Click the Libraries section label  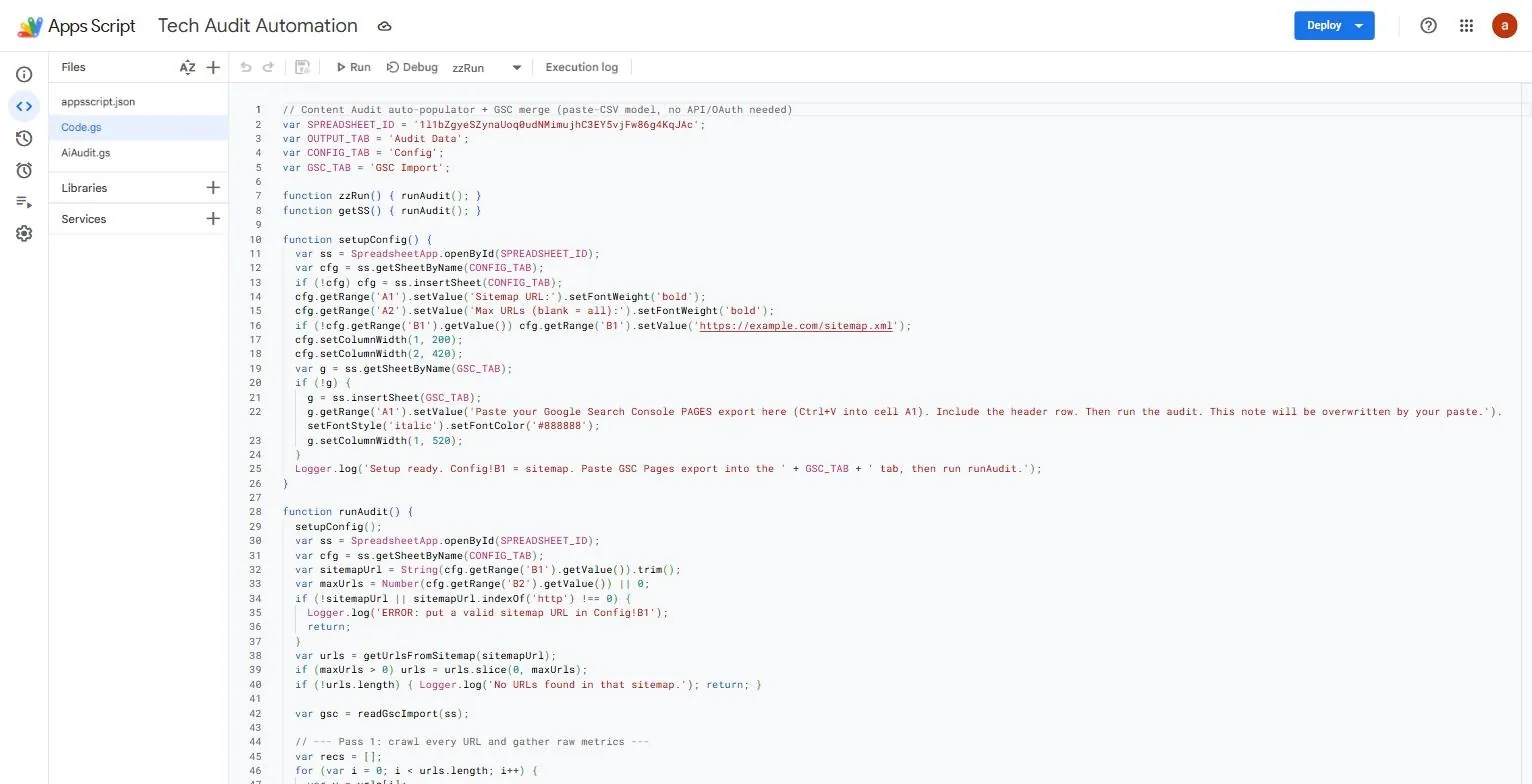[x=84, y=188]
